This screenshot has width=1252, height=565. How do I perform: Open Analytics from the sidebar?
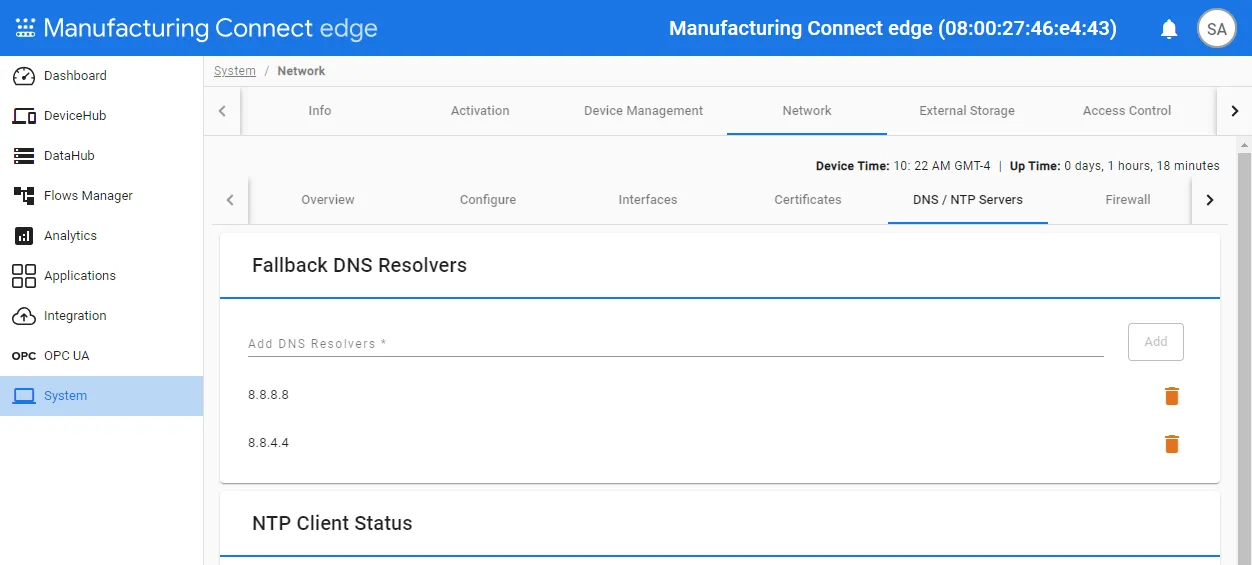click(101, 236)
